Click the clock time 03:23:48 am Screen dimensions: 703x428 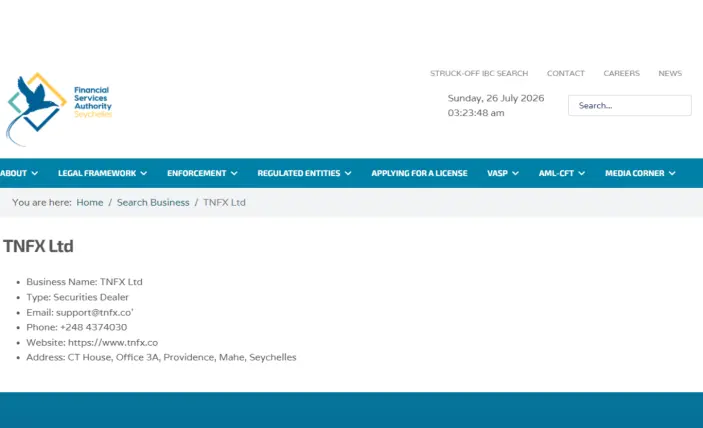coord(476,113)
